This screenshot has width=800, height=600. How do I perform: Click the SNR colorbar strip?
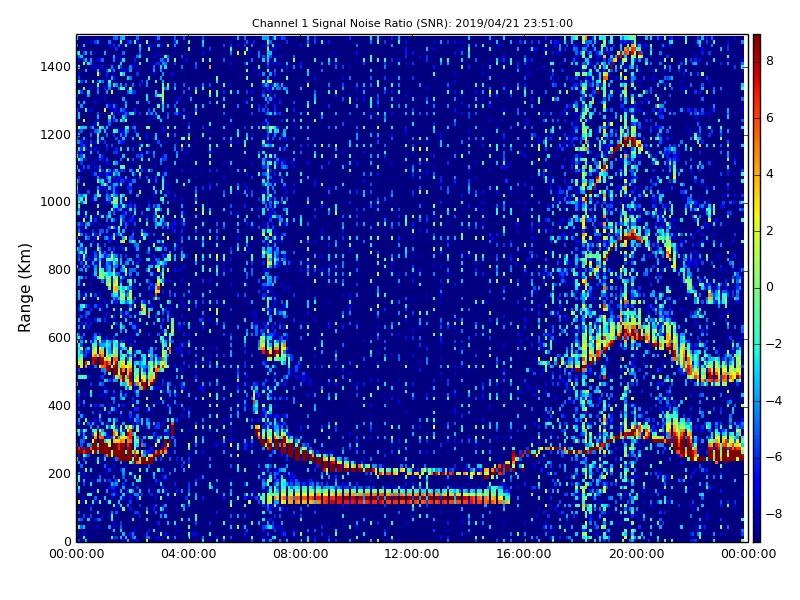[757, 288]
